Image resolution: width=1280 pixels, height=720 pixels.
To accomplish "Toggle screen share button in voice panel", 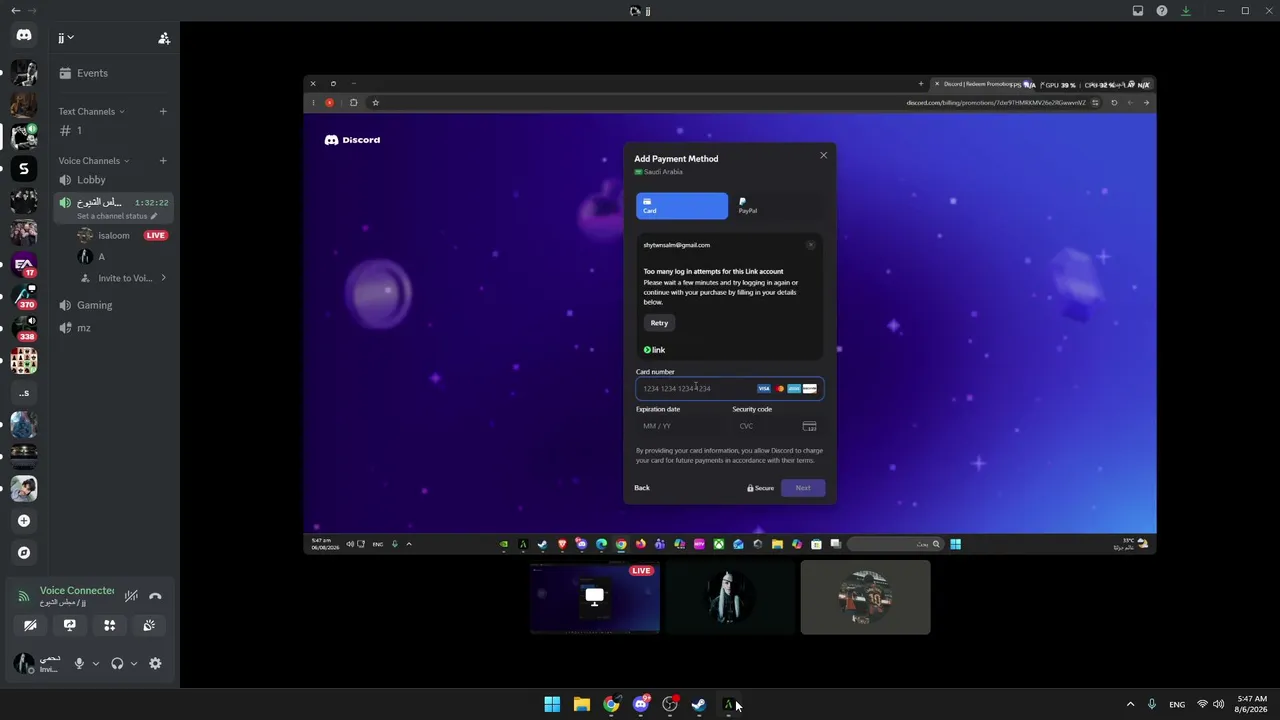I will click(x=70, y=625).
